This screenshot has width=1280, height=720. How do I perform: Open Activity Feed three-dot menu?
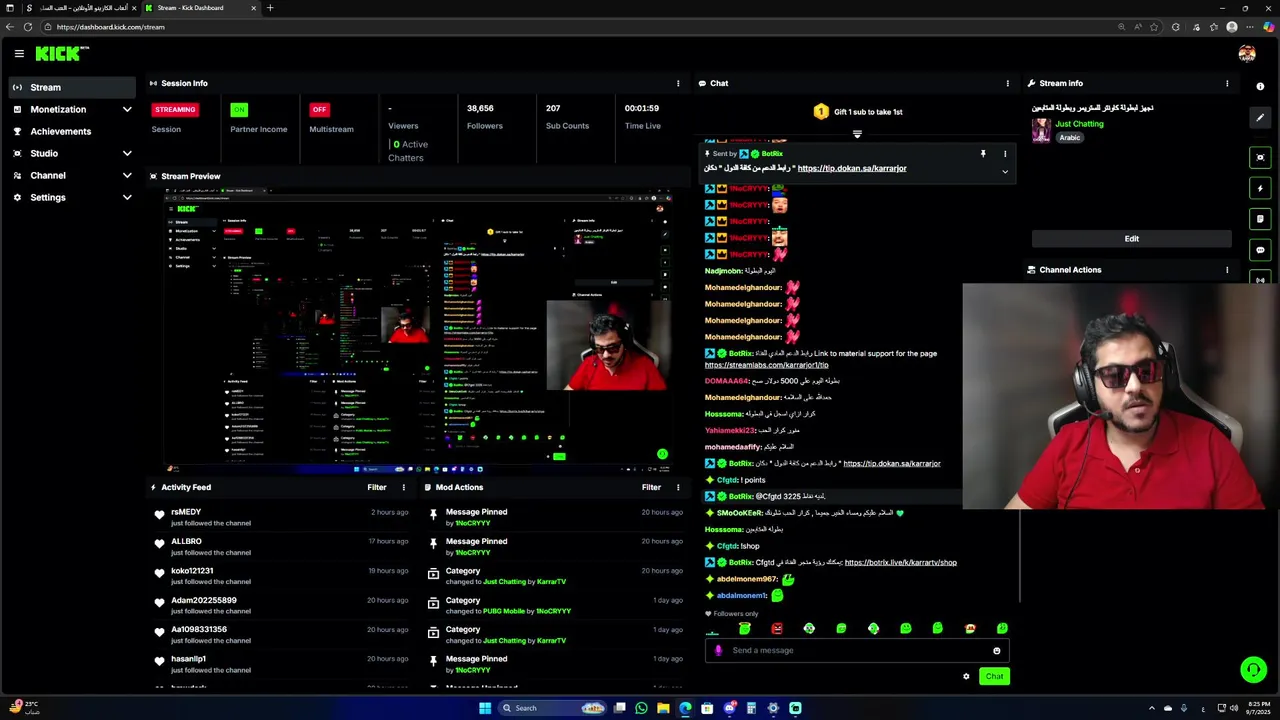click(404, 487)
